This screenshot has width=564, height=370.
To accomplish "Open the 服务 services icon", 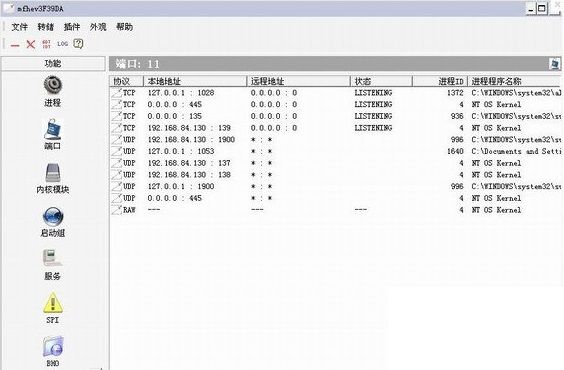I will [x=53, y=265].
